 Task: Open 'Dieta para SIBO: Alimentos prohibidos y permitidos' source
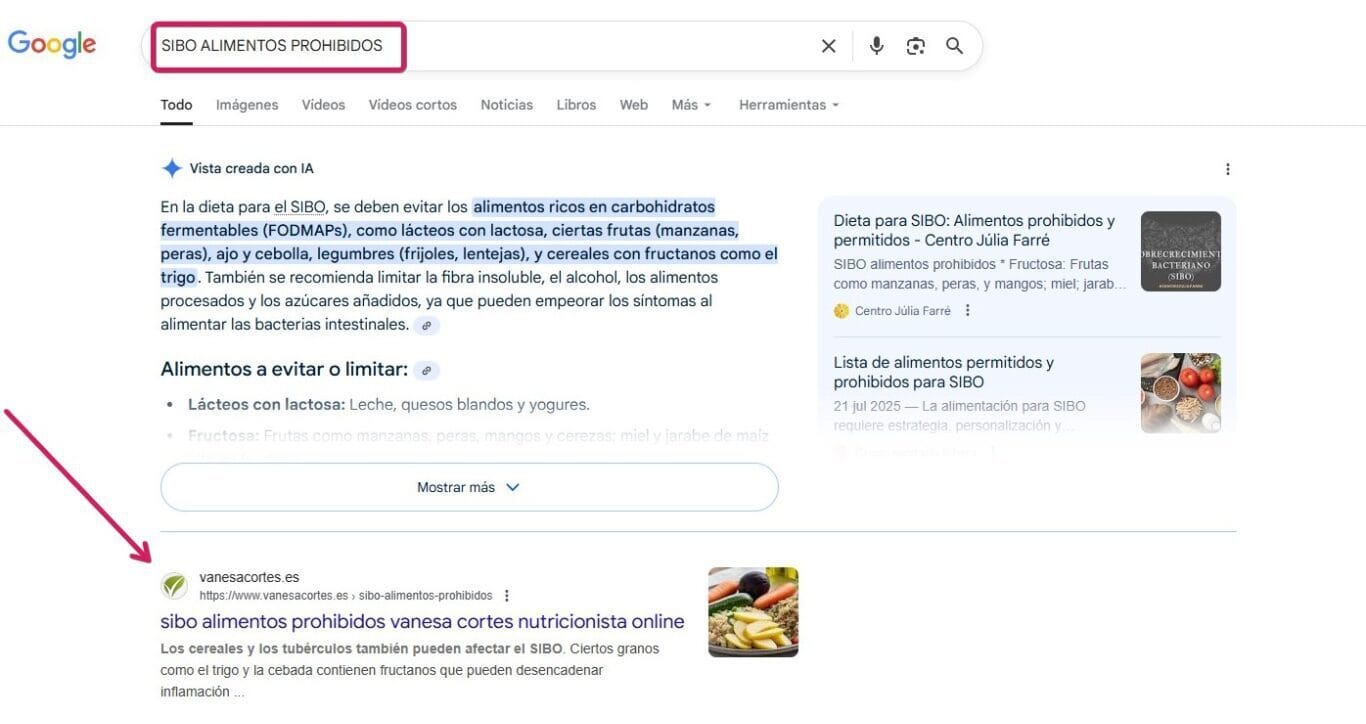[974, 231]
